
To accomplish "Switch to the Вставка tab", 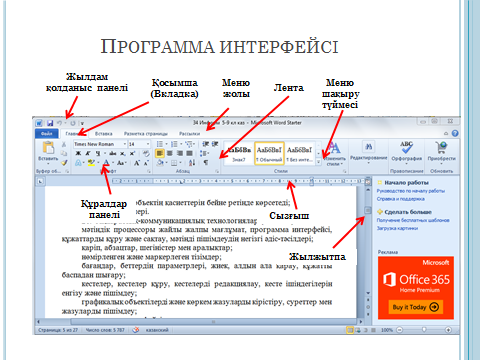I will (x=104, y=134).
